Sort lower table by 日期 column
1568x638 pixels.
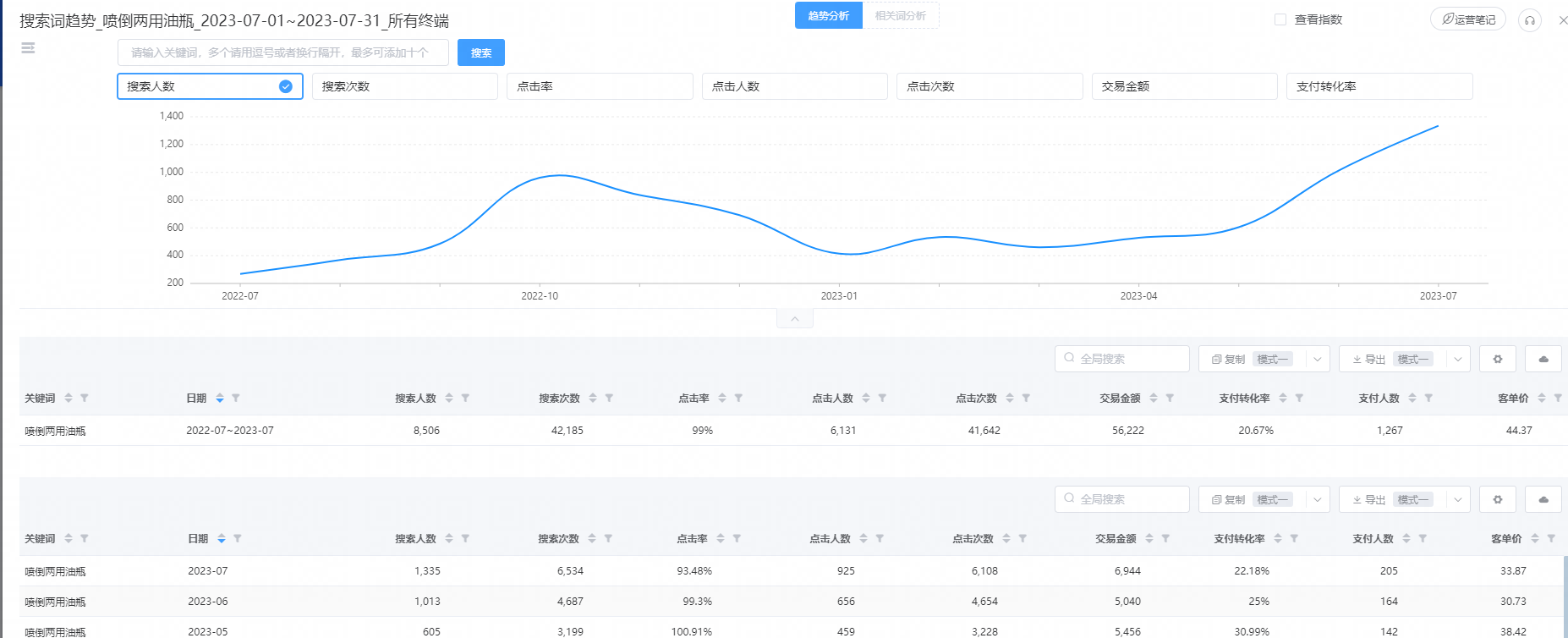[x=221, y=538]
